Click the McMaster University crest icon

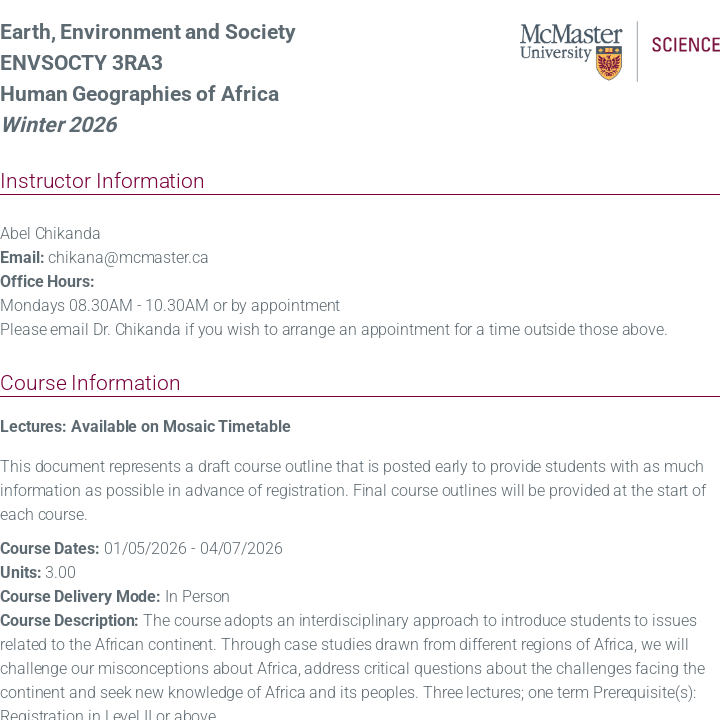[x=609, y=63]
